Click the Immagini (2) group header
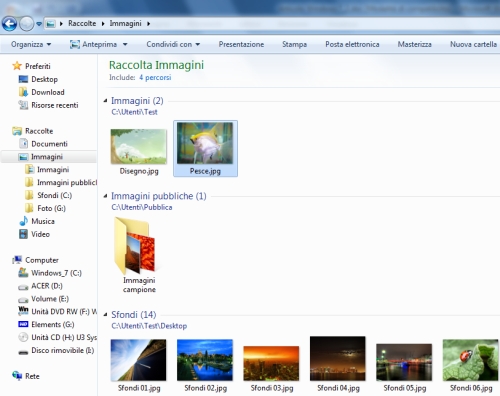The width and height of the screenshot is (500, 396). [x=137, y=101]
